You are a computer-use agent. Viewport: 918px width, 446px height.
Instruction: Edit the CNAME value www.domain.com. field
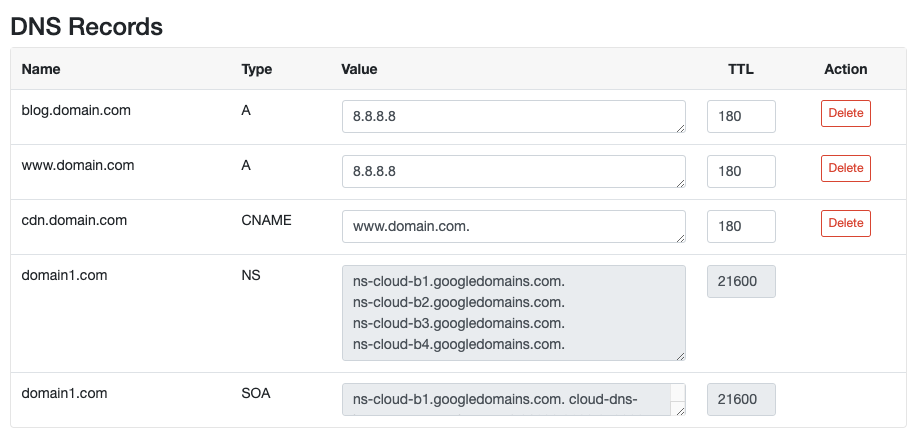pos(513,227)
